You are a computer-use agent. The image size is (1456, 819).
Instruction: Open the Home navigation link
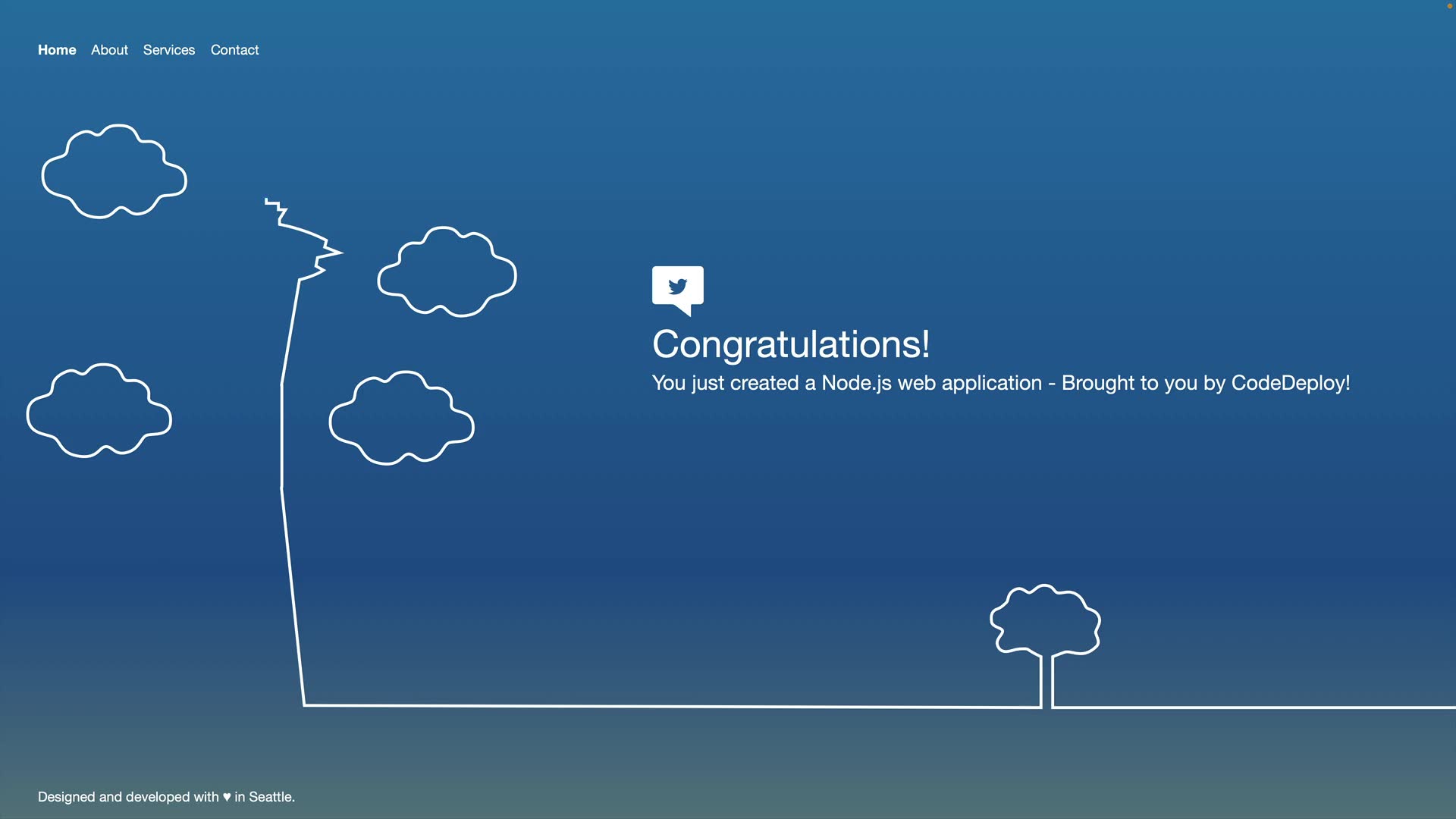(57, 50)
